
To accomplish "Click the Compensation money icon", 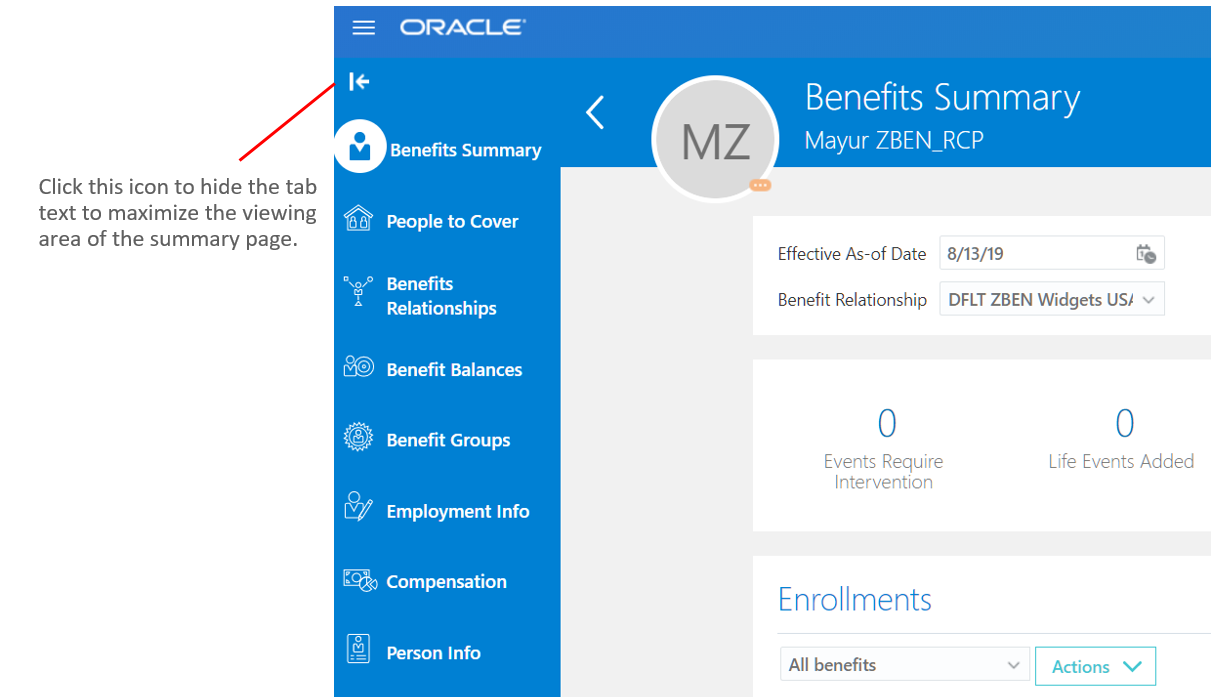I will click(359, 580).
